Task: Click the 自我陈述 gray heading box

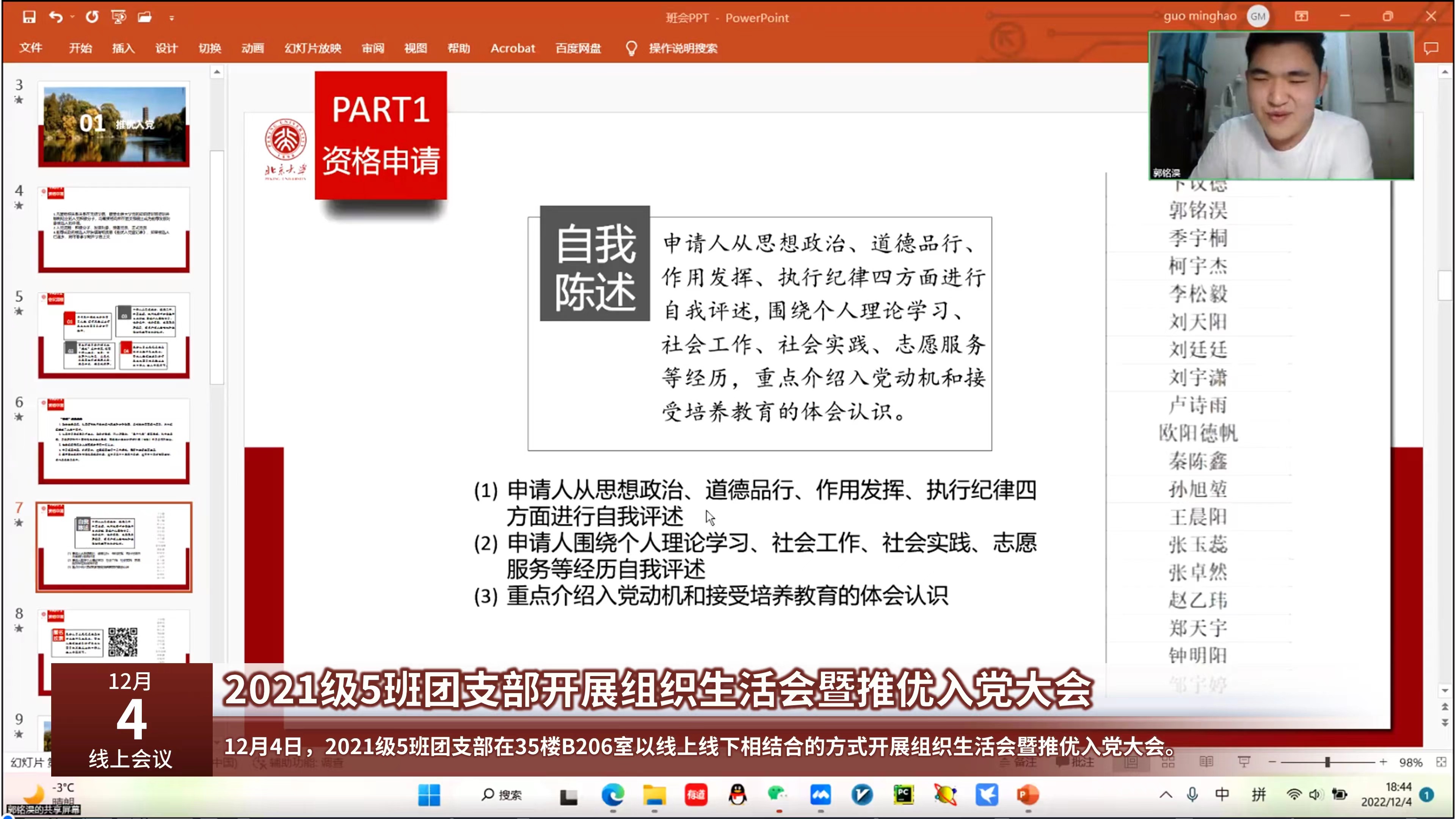Action: pyautogui.click(x=595, y=264)
